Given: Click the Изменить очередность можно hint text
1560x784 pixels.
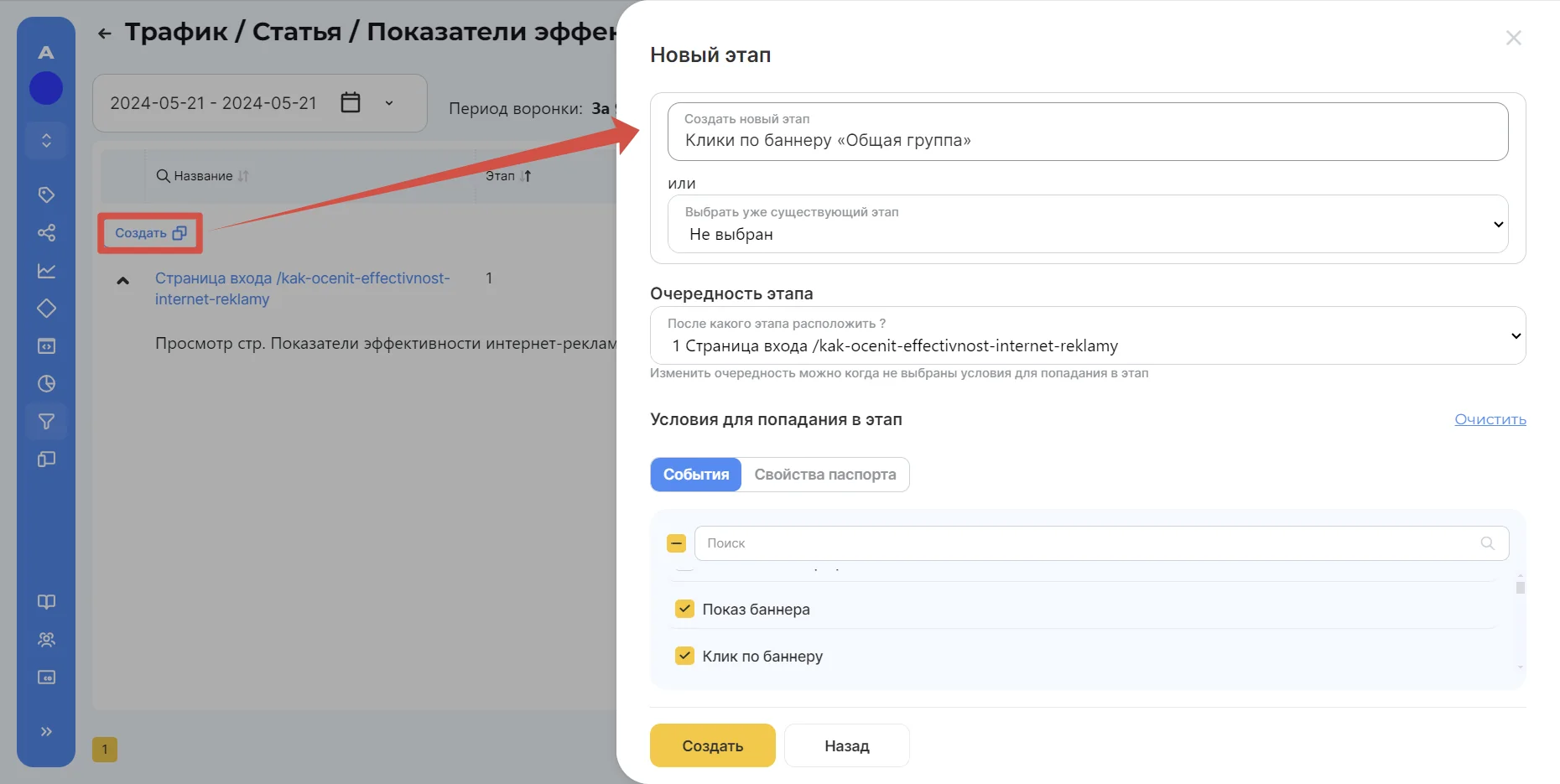Looking at the screenshot, I should click(x=899, y=373).
